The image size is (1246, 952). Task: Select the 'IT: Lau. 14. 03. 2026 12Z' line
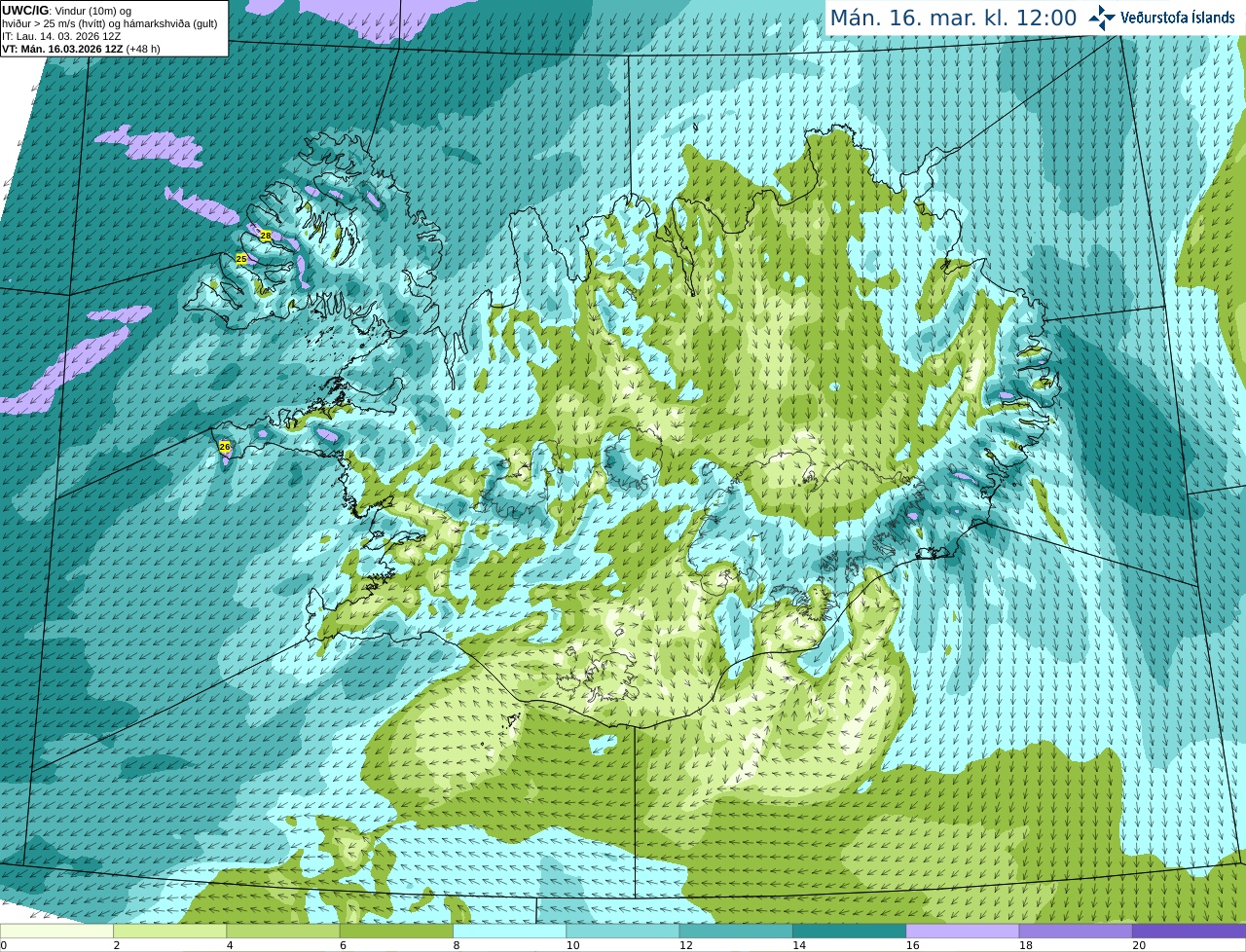coord(61,36)
